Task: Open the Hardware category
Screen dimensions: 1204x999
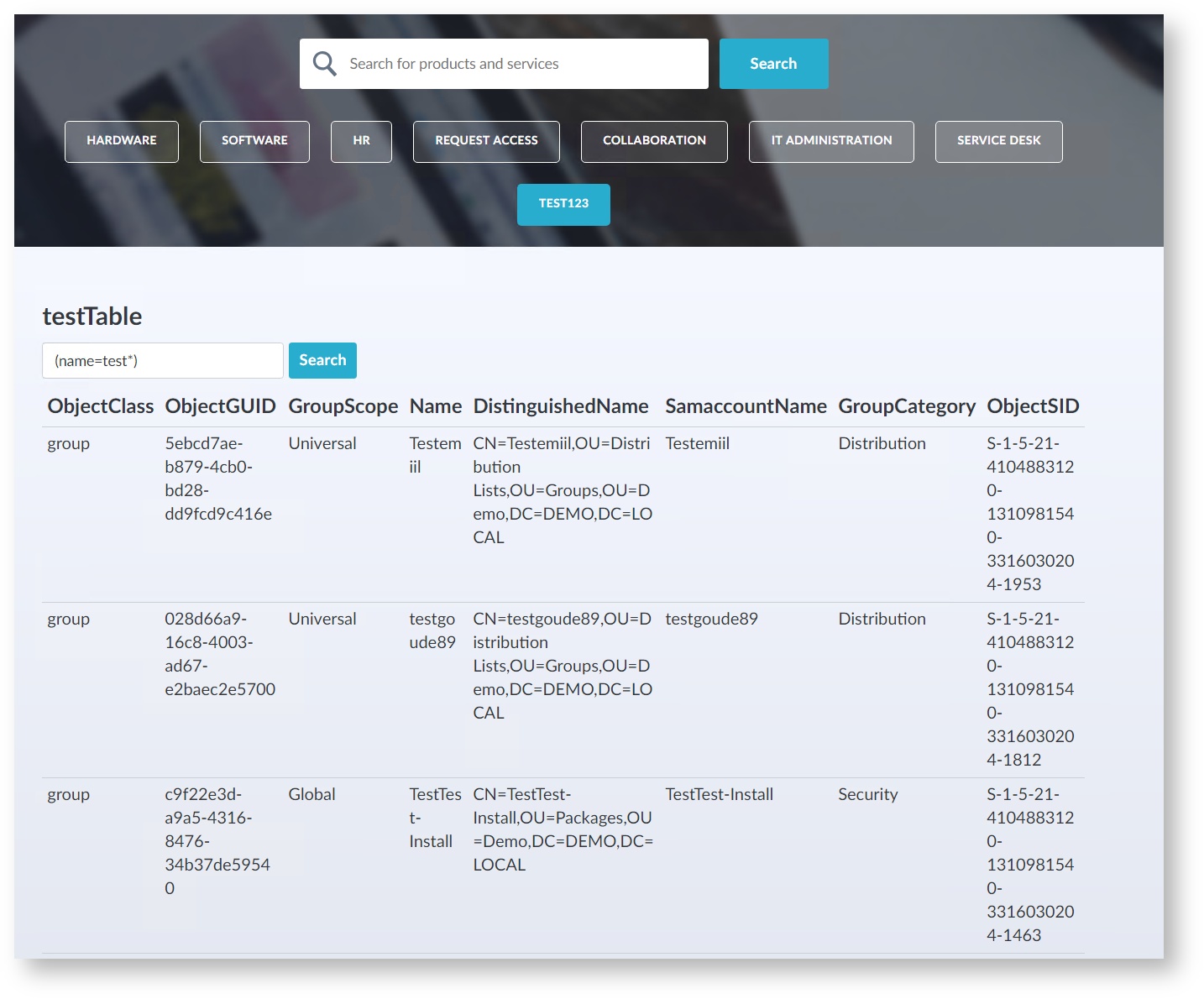Action: 122,141
